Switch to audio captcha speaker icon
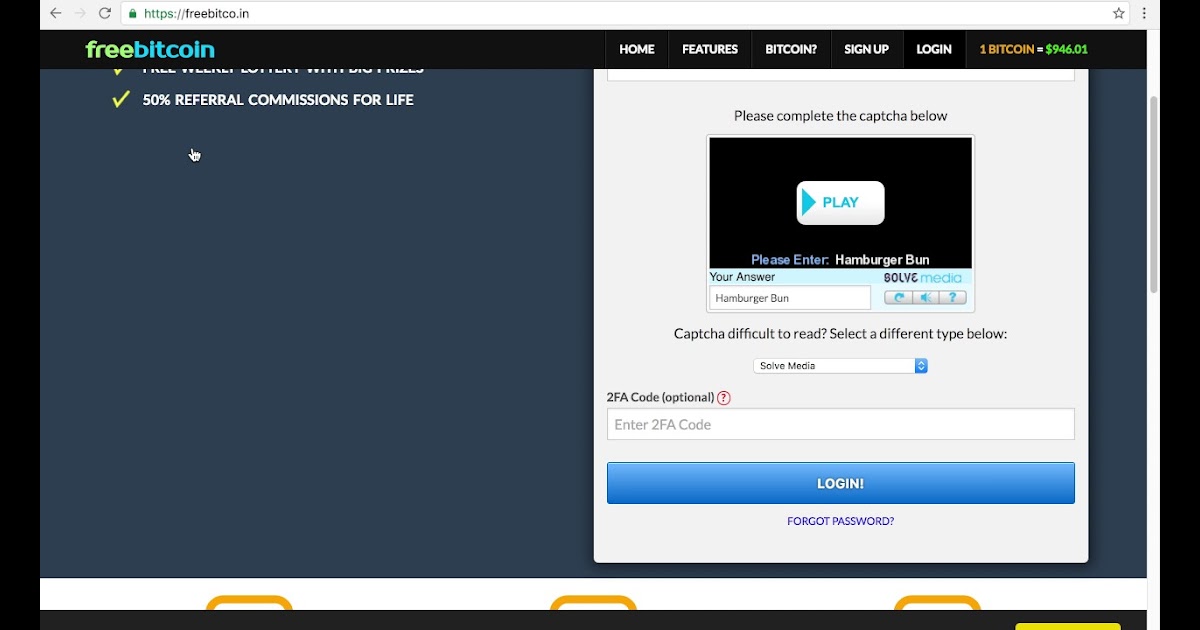The height and width of the screenshot is (630, 1200). (926, 298)
